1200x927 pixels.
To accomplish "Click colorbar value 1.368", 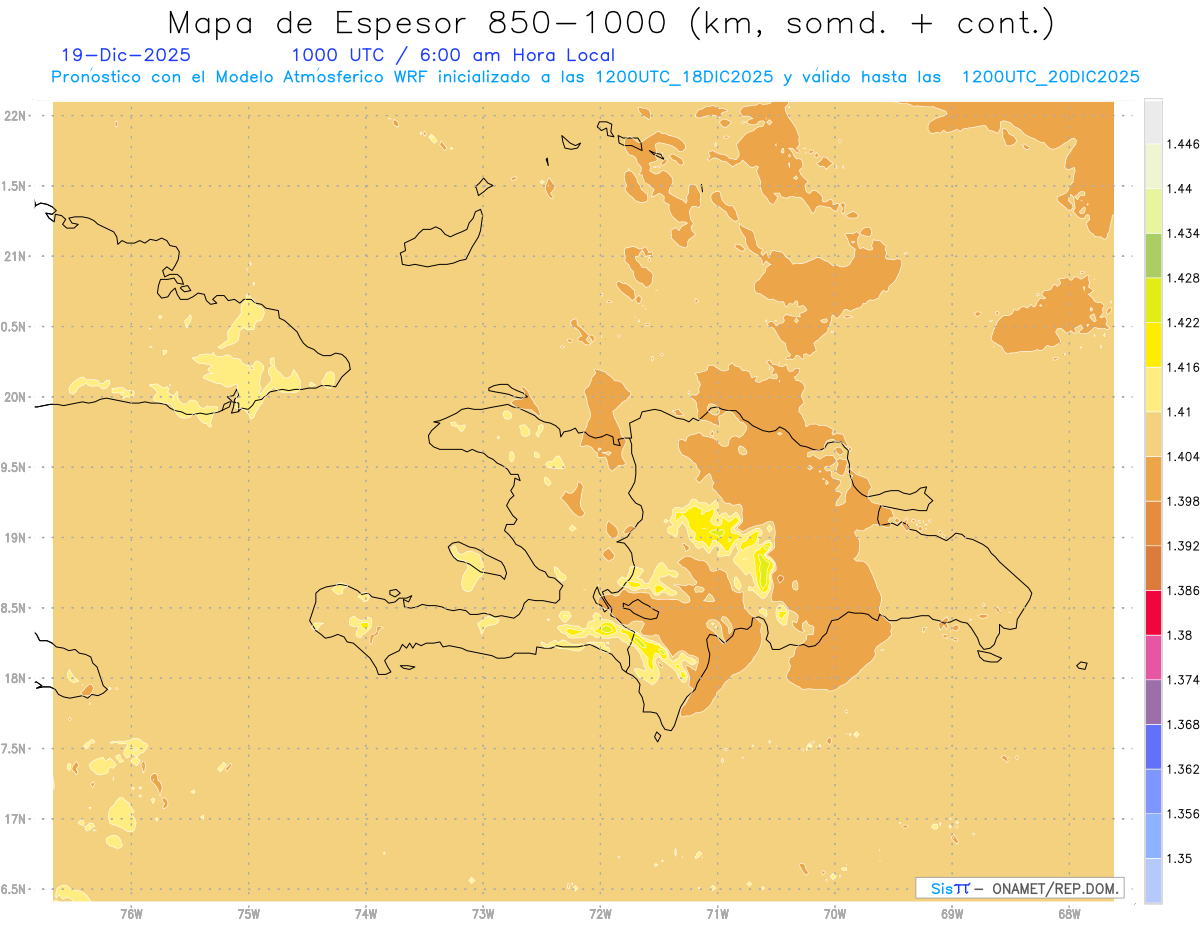I will click(x=1183, y=725).
